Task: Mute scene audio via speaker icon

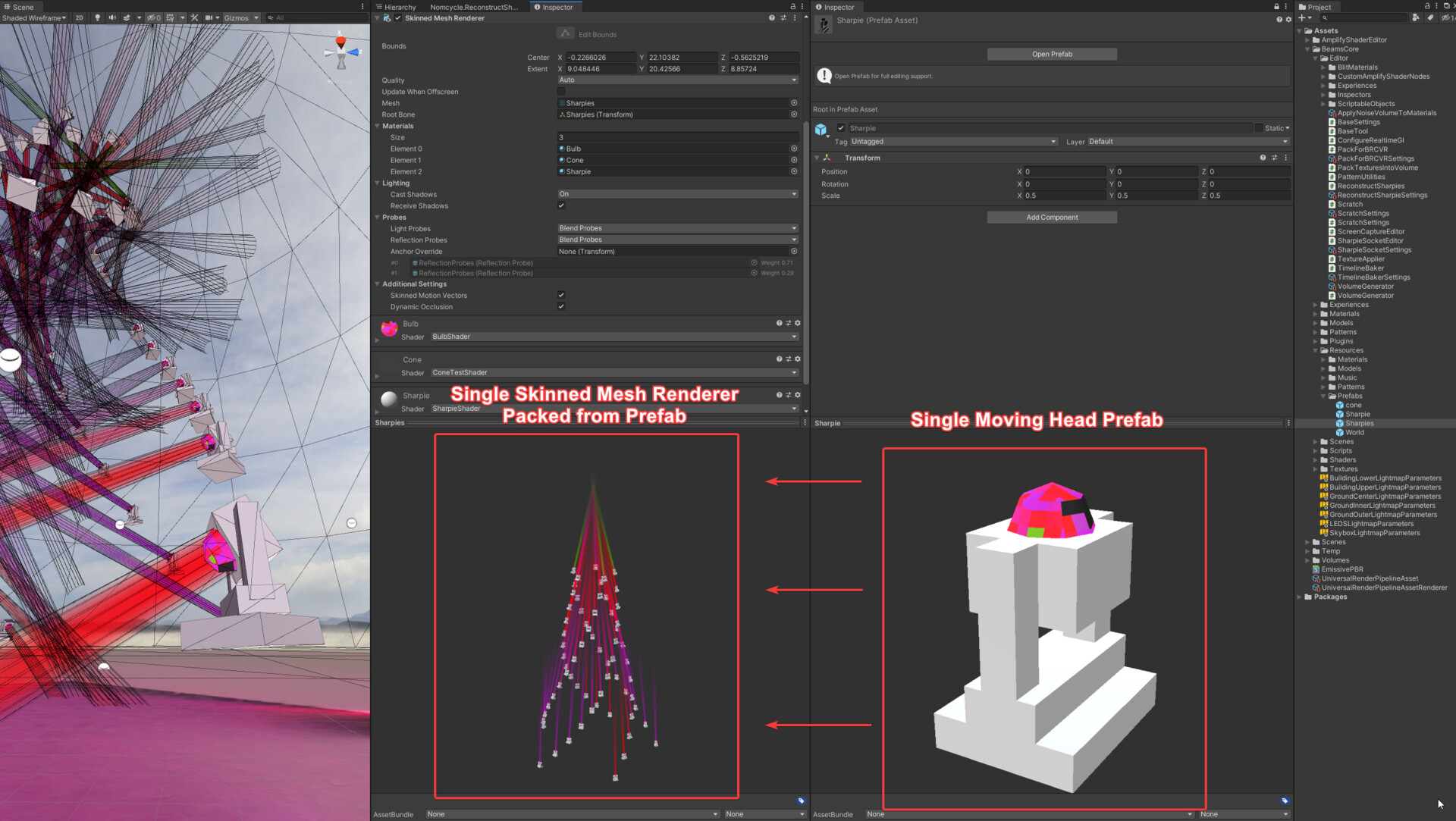Action: point(112,17)
